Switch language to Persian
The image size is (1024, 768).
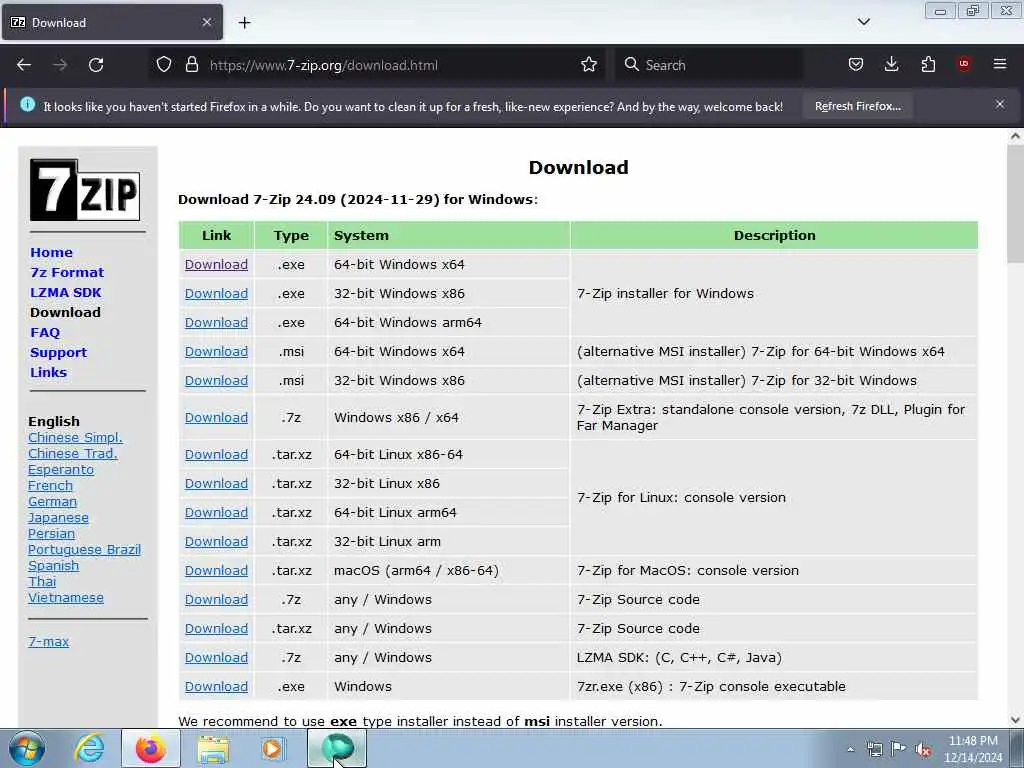click(51, 534)
